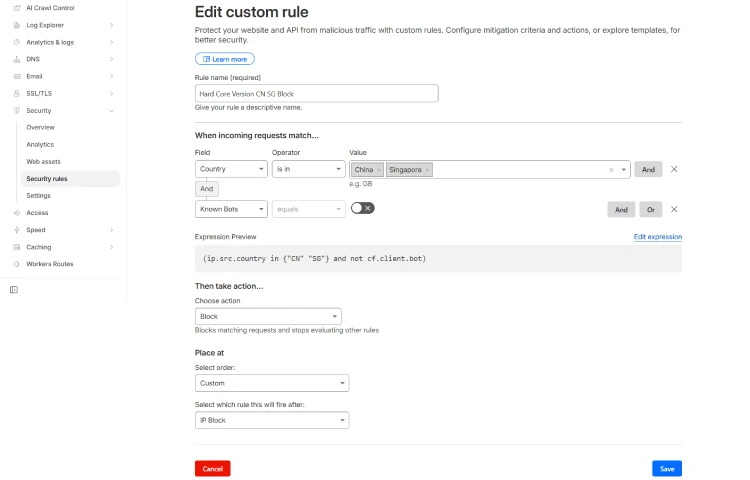This screenshot has width=750, height=480.
Task: Click the Analytics & logs icon
Action: (17, 43)
